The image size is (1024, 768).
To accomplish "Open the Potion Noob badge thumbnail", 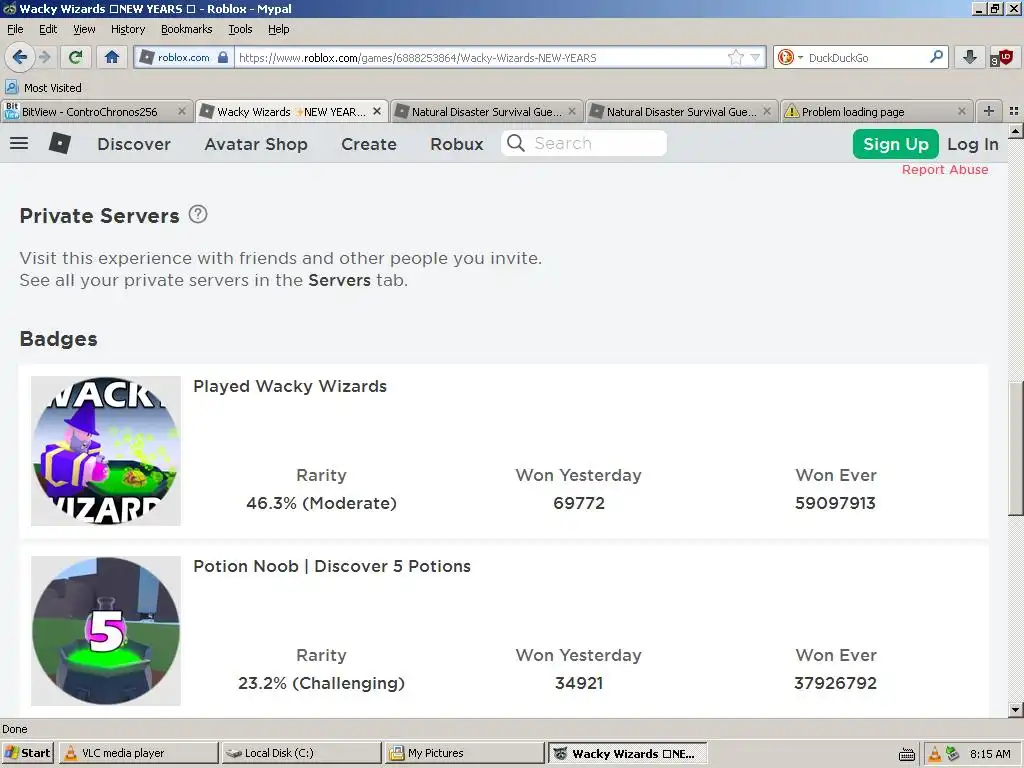I will pyautogui.click(x=106, y=631).
